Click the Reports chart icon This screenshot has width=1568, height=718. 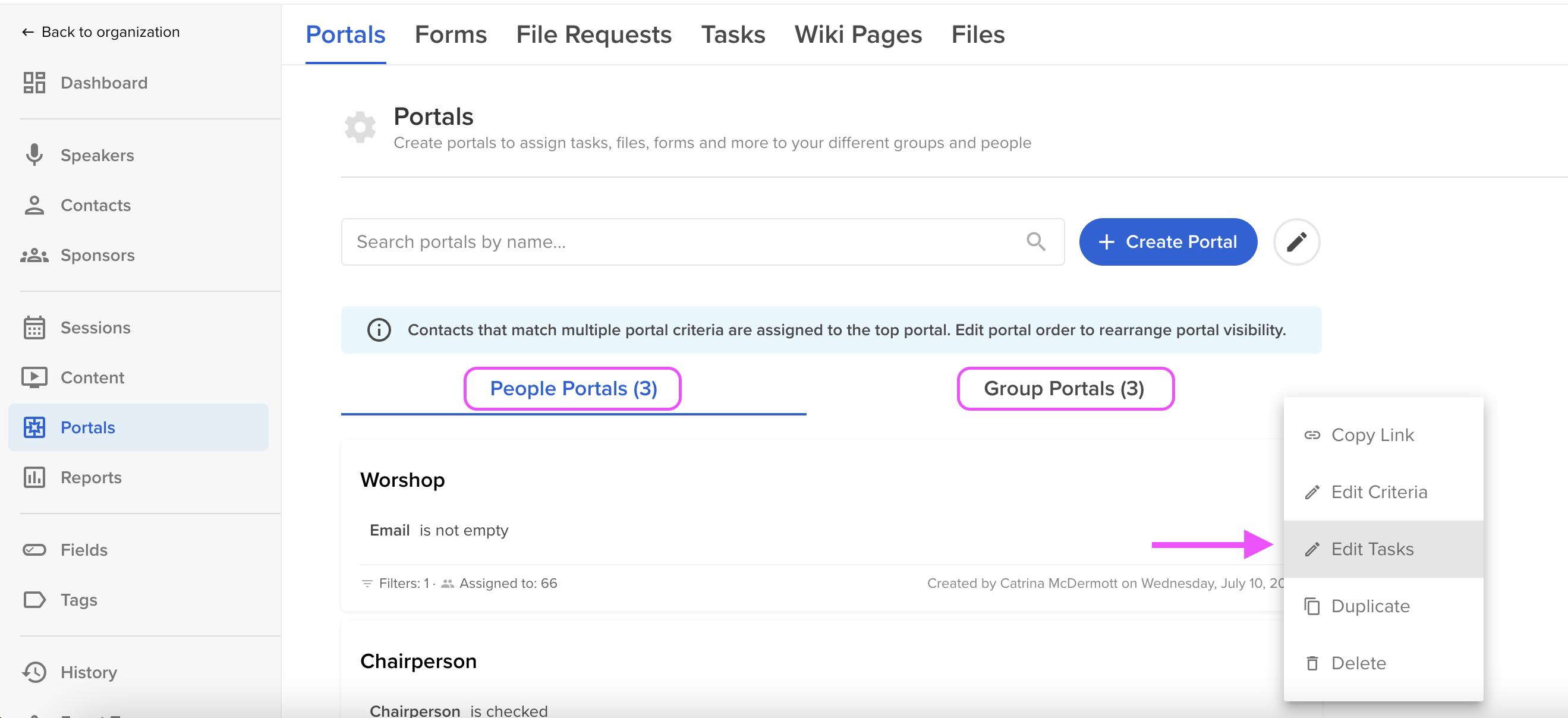point(34,477)
